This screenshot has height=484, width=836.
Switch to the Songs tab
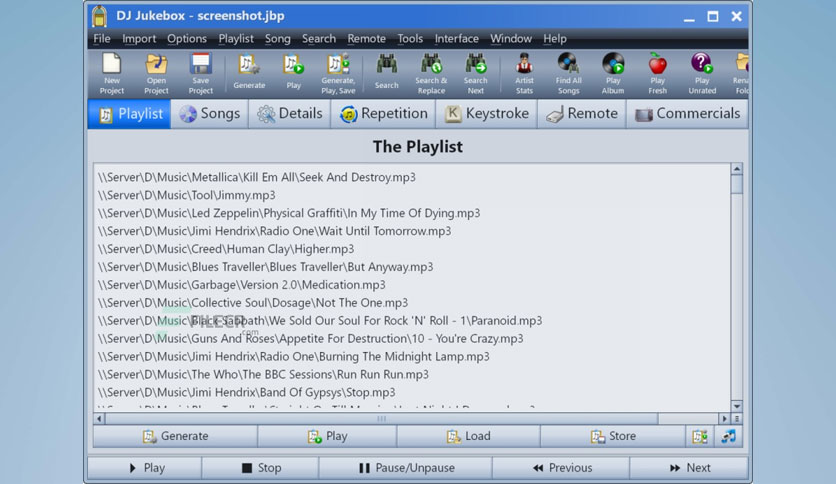pos(210,114)
